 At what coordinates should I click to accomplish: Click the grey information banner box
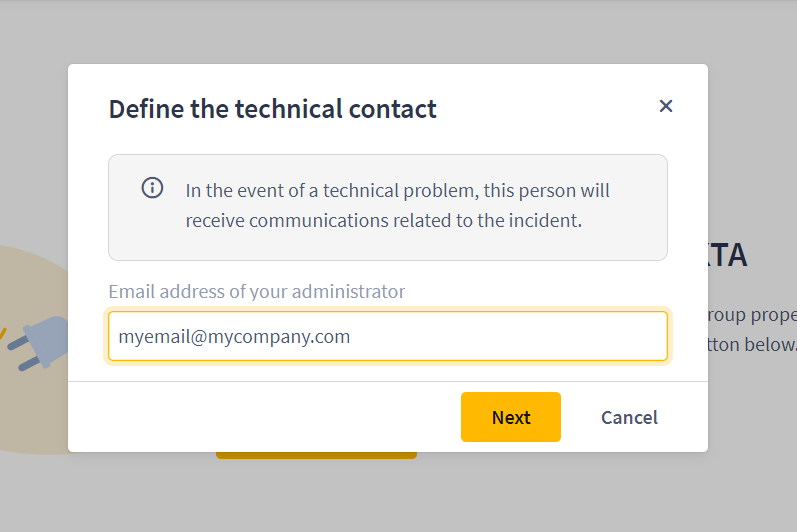388,207
